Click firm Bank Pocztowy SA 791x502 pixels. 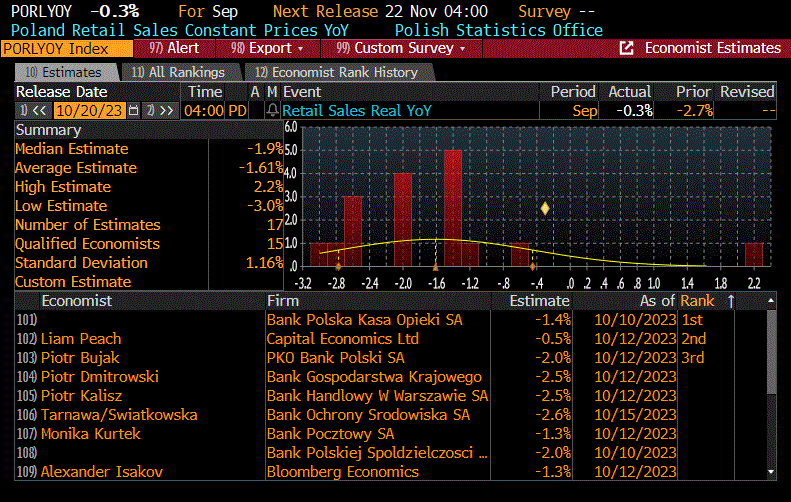click(330, 434)
